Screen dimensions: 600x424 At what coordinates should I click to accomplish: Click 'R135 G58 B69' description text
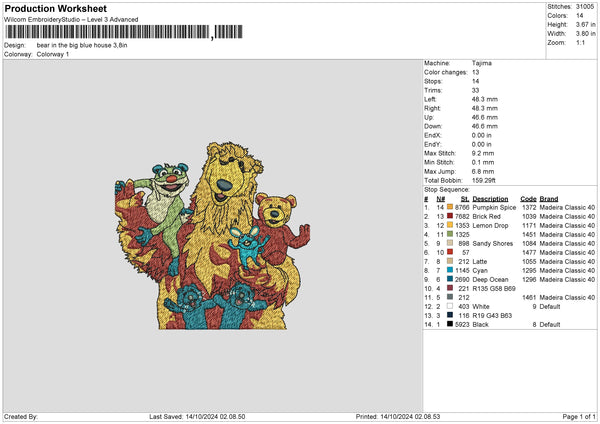click(494, 289)
